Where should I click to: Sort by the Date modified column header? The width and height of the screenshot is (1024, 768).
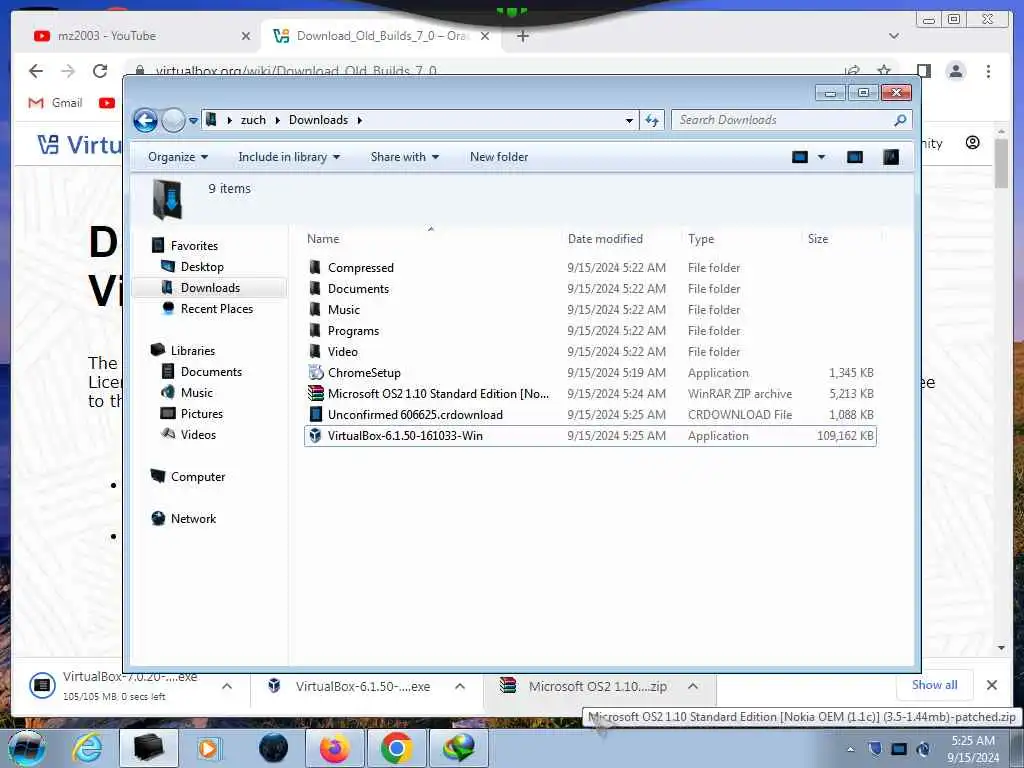coord(605,239)
